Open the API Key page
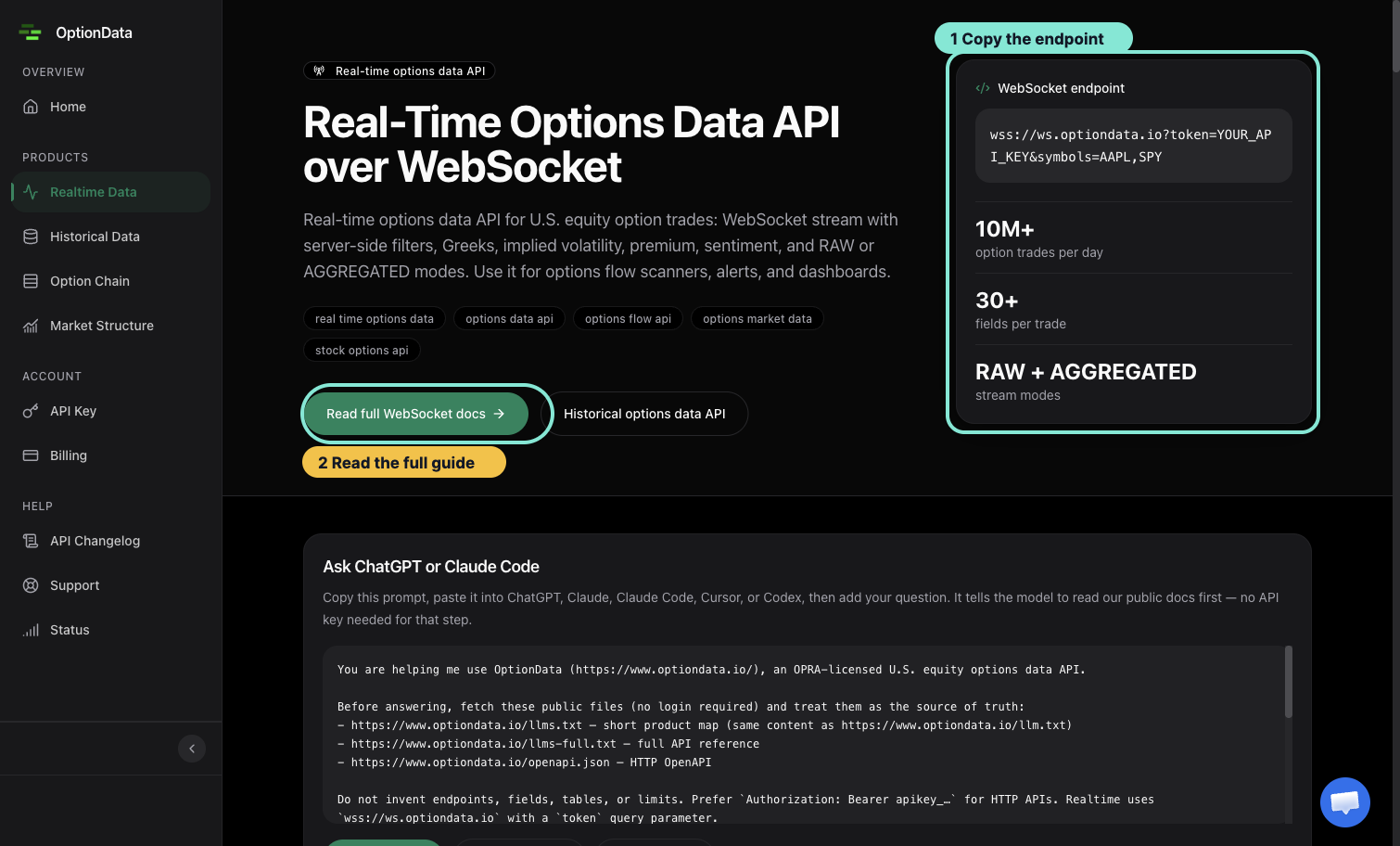1400x846 pixels. [x=111, y=411]
